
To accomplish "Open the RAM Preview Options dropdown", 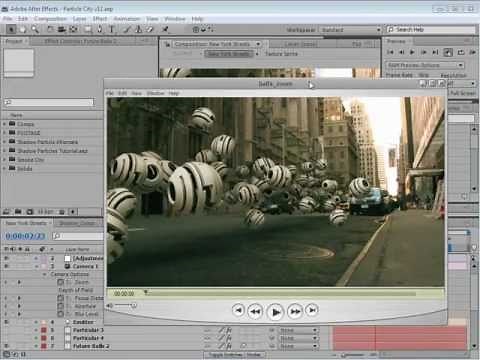I will pyautogui.click(x=425, y=65).
